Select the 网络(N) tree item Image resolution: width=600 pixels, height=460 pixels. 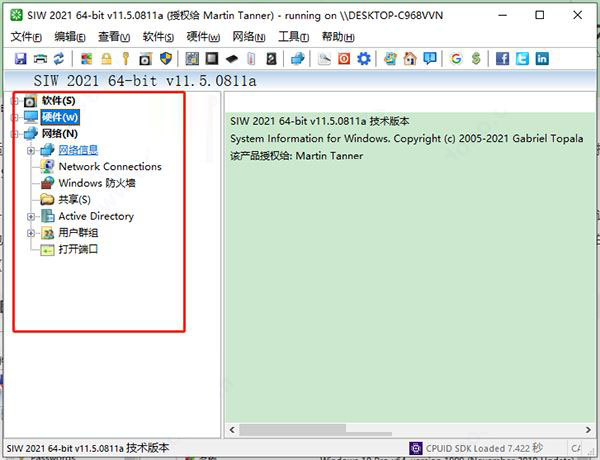[x=60, y=134]
